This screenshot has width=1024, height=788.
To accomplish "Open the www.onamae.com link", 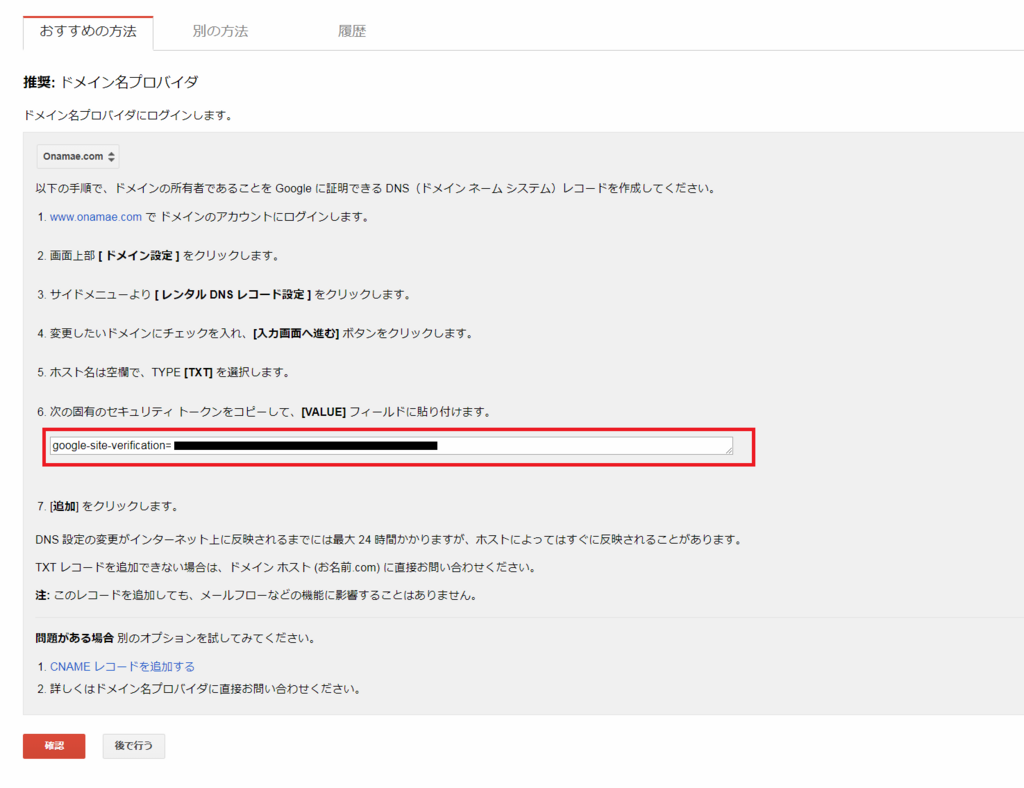I will tap(96, 217).
